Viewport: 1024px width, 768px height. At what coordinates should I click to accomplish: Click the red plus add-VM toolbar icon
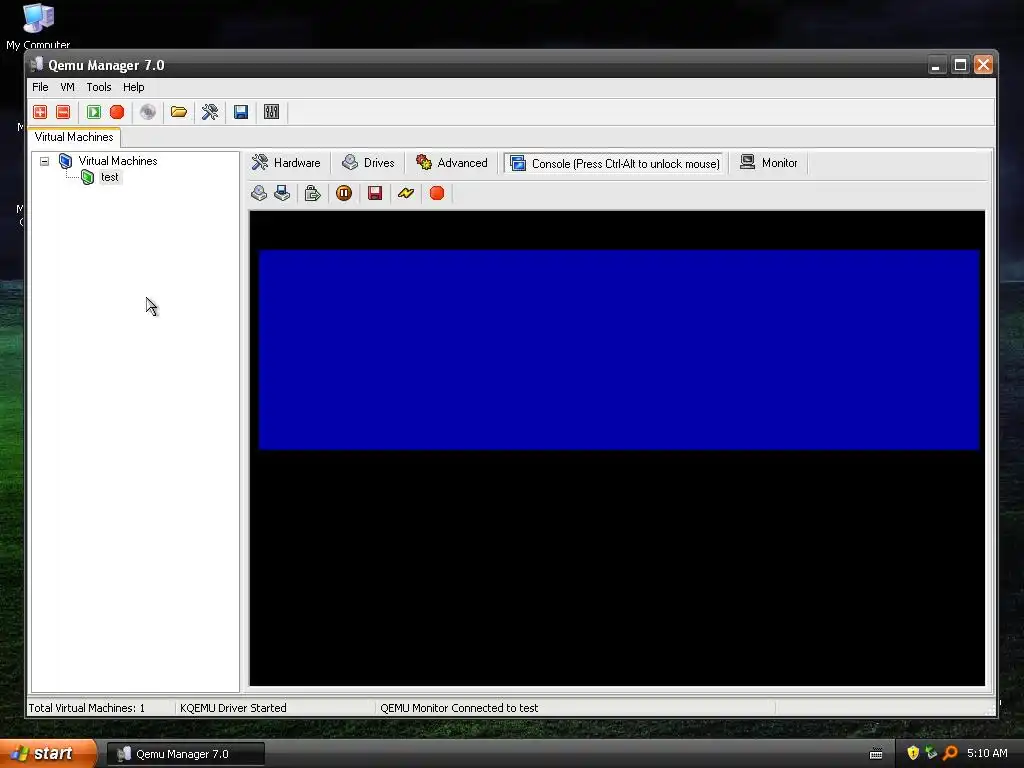[x=40, y=112]
